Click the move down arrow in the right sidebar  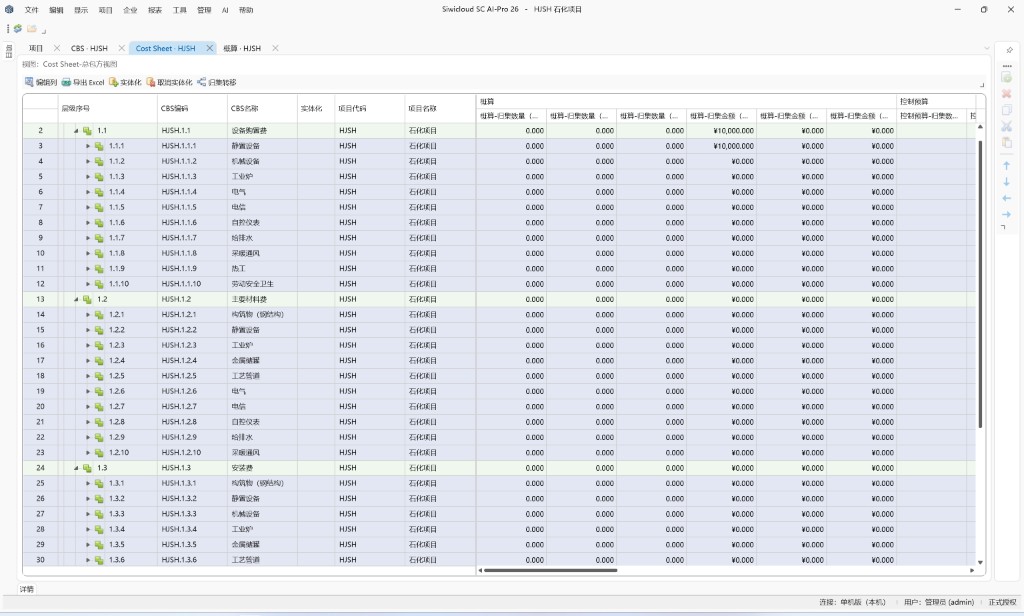pos(1006,182)
